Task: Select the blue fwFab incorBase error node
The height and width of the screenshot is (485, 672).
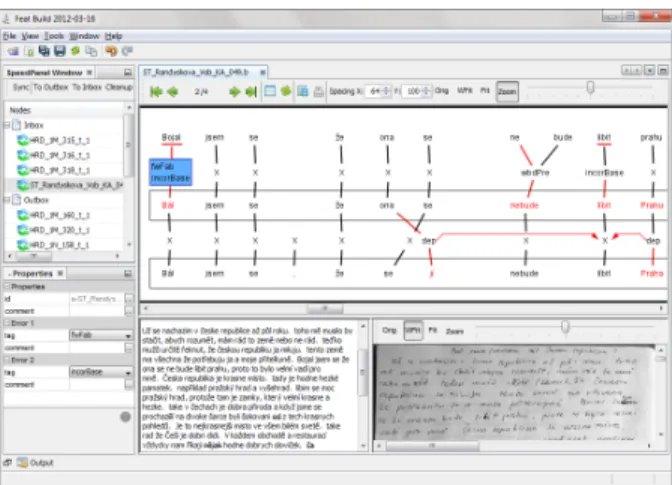Action: click(x=171, y=172)
